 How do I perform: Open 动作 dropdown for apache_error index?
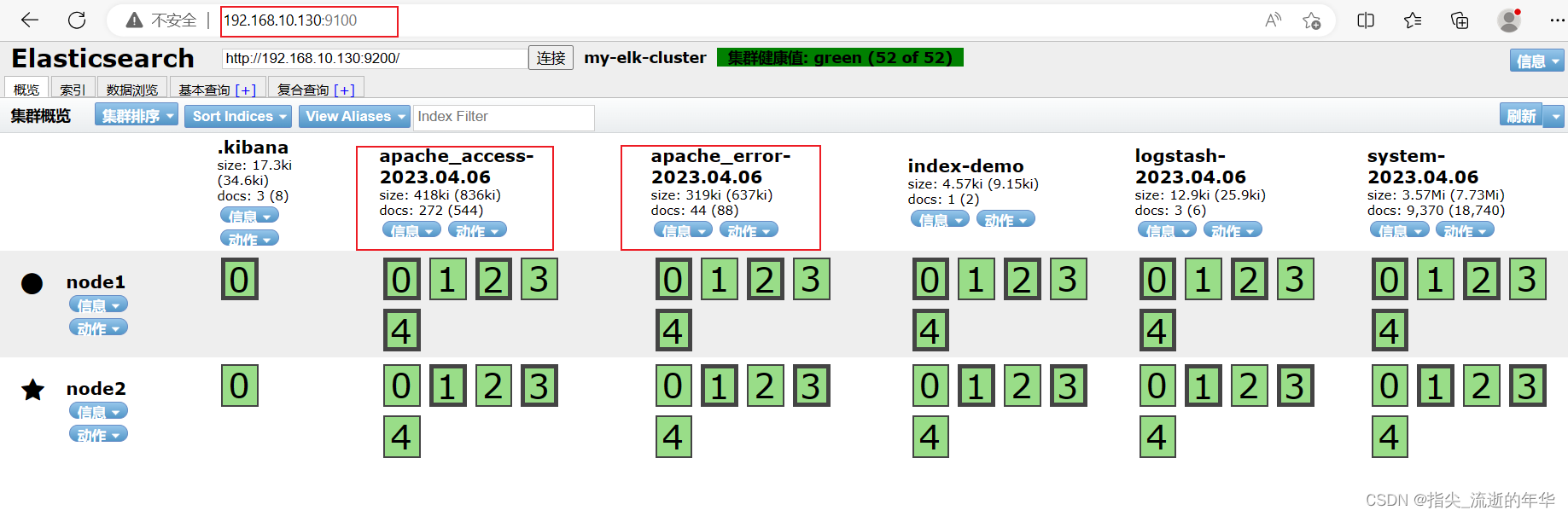pyautogui.click(x=749, y=230)
